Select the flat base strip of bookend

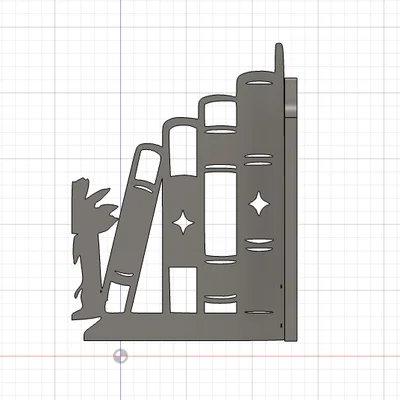coord(183,328)
